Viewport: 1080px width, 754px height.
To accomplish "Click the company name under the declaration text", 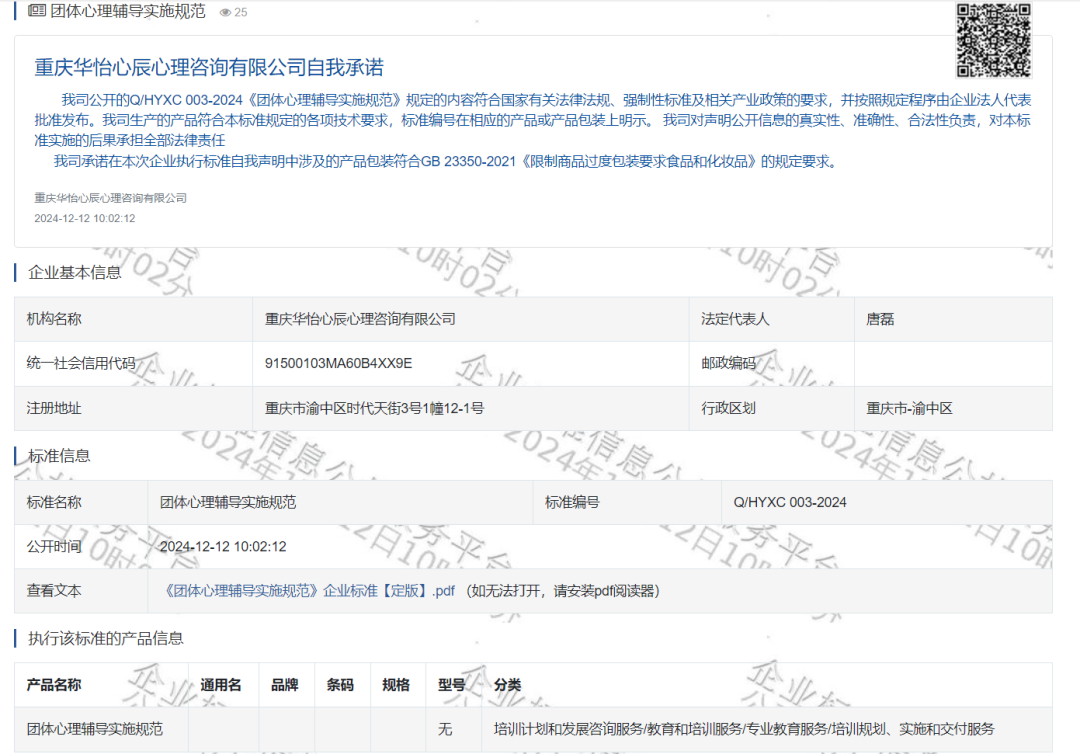I will click(110, 198).
